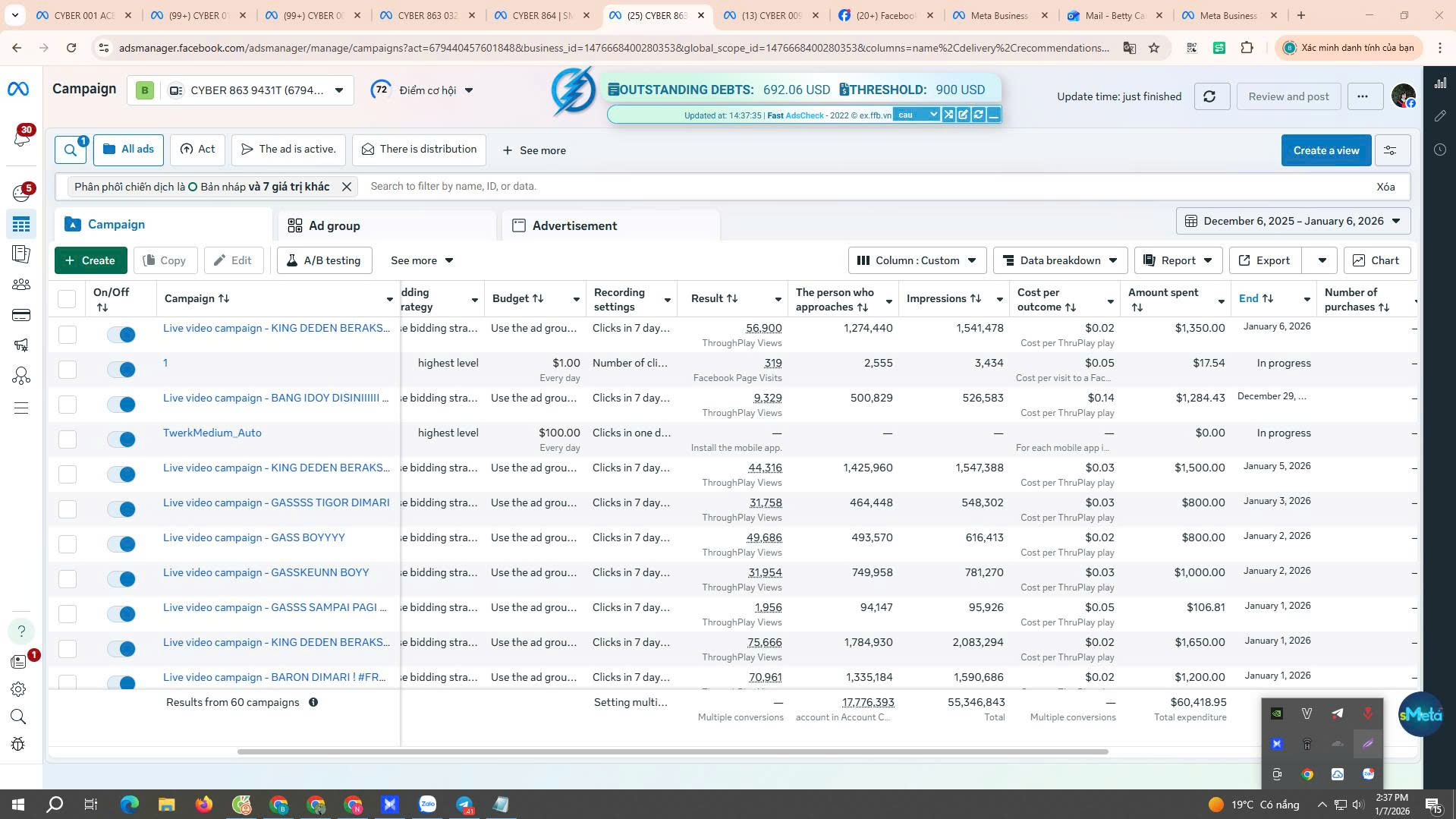The height and width of the screenshot is (819, 1456).
Task: Open Billing card icon in sidebar
Action: [21, 315]
